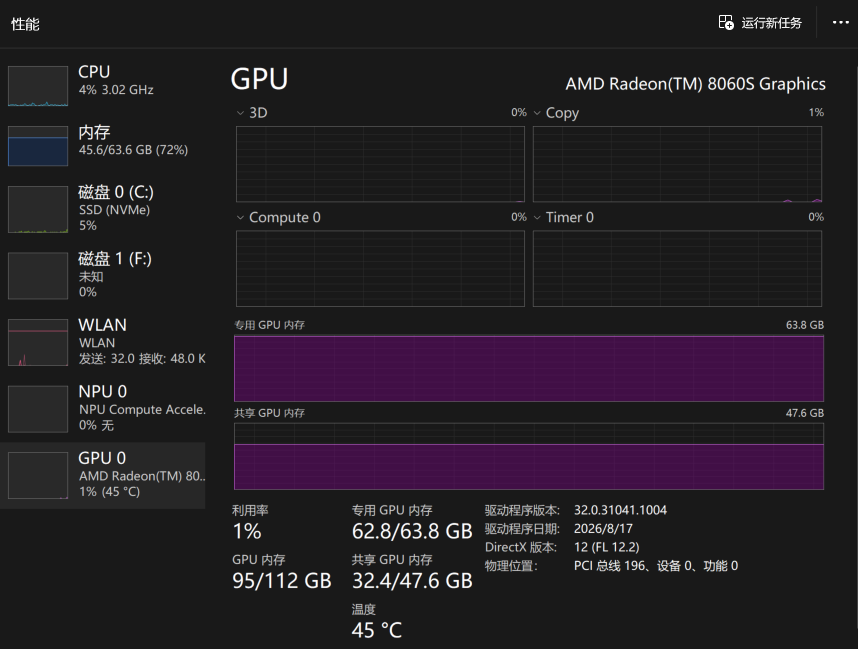Click the large GPU heading

click(259, 79)
